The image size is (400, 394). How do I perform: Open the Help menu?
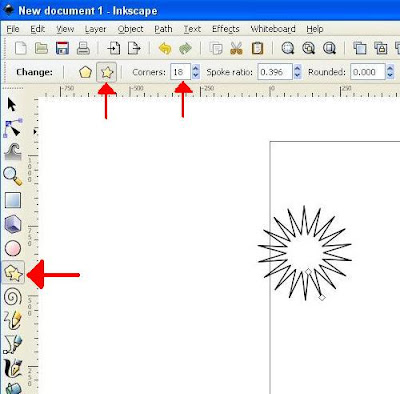coord(315,29)
